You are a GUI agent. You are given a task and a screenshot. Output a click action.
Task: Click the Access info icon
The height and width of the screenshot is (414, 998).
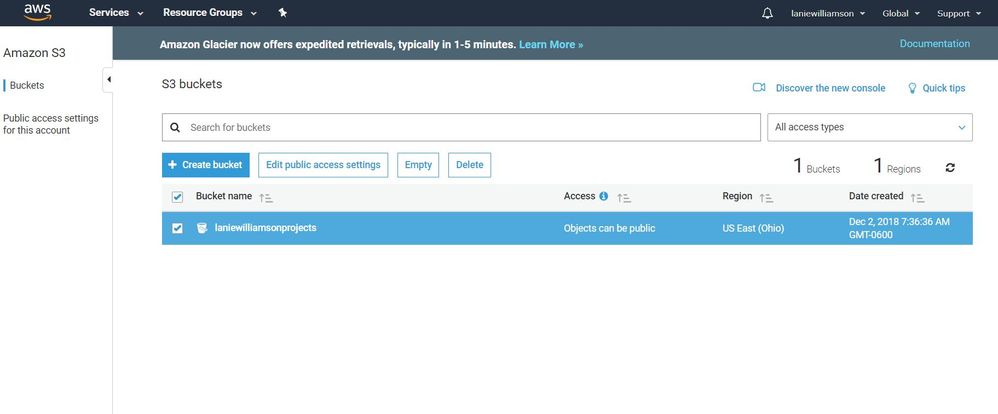pyautogui.click(x=603, y=196)
